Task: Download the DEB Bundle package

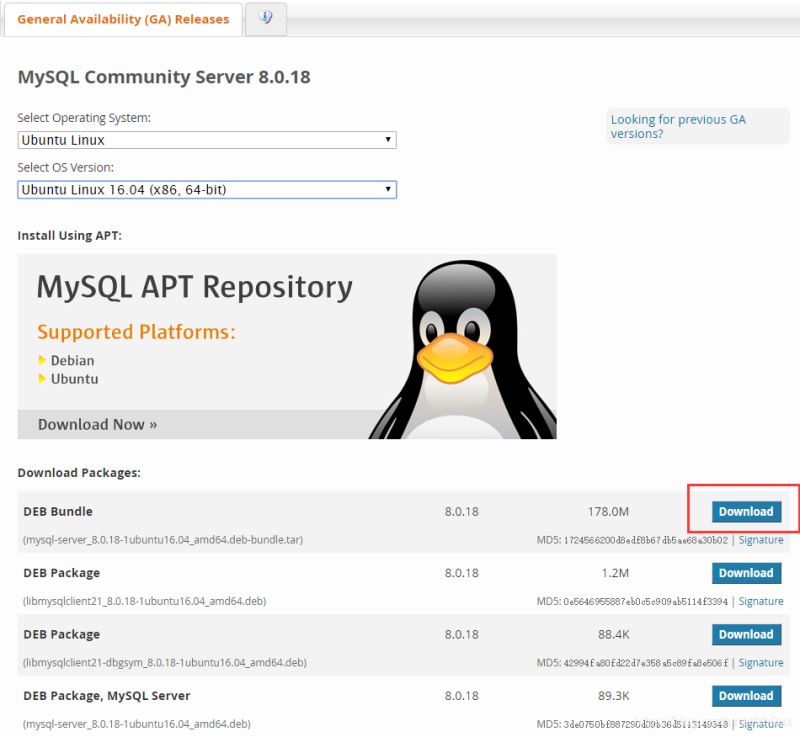Action: point(746,512)
